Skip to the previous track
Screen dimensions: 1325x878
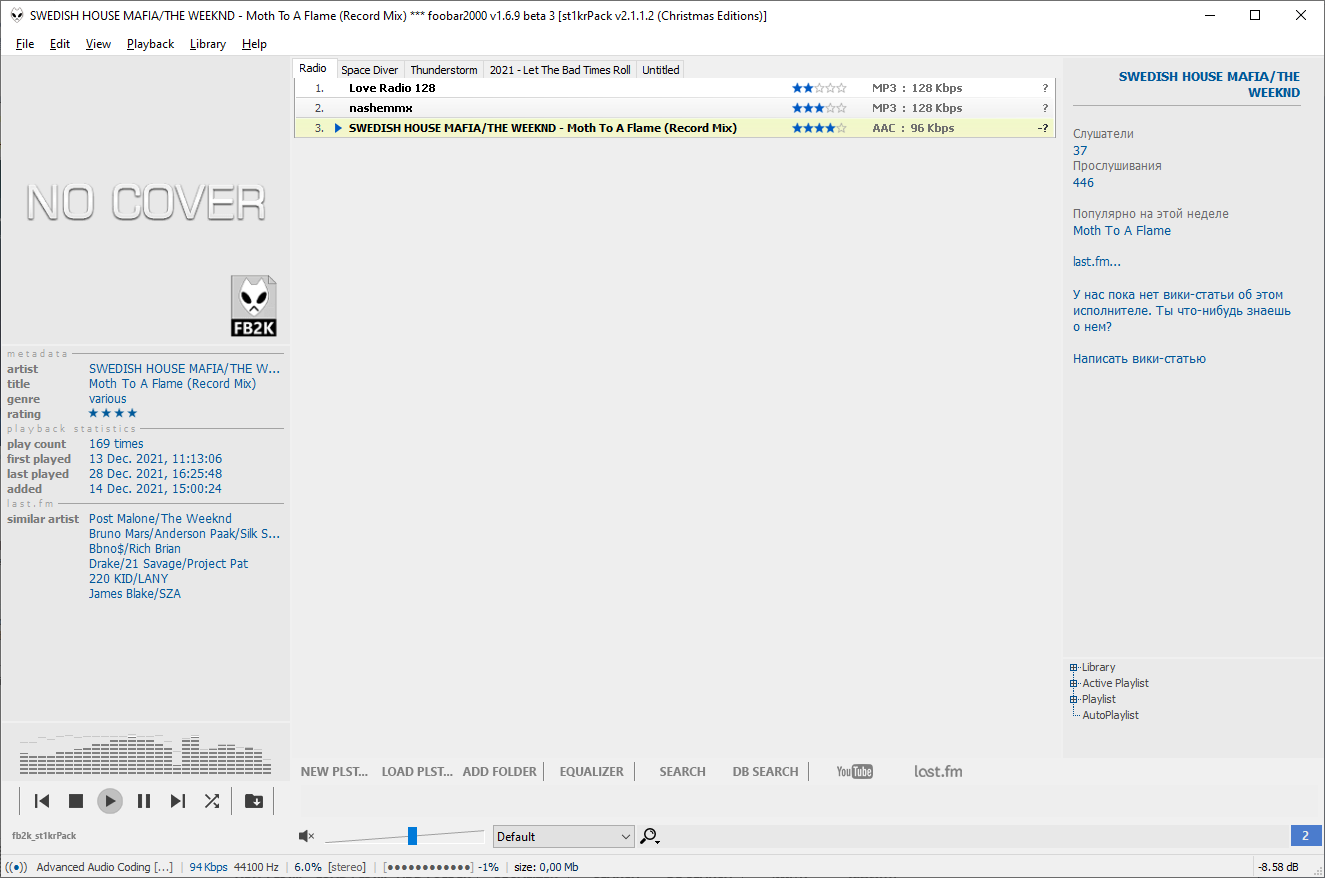42,801
